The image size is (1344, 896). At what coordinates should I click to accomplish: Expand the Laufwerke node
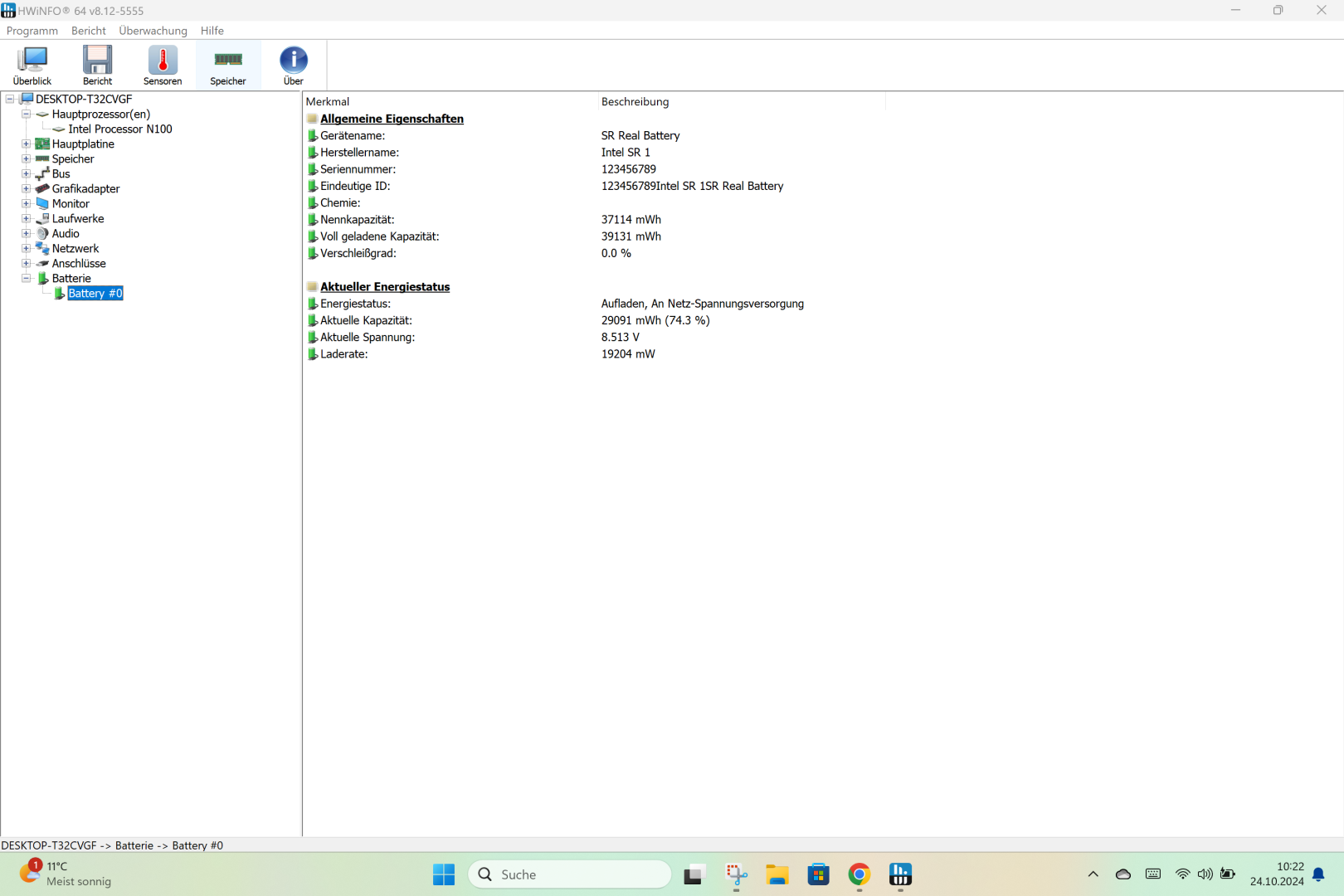click(26, 218)
